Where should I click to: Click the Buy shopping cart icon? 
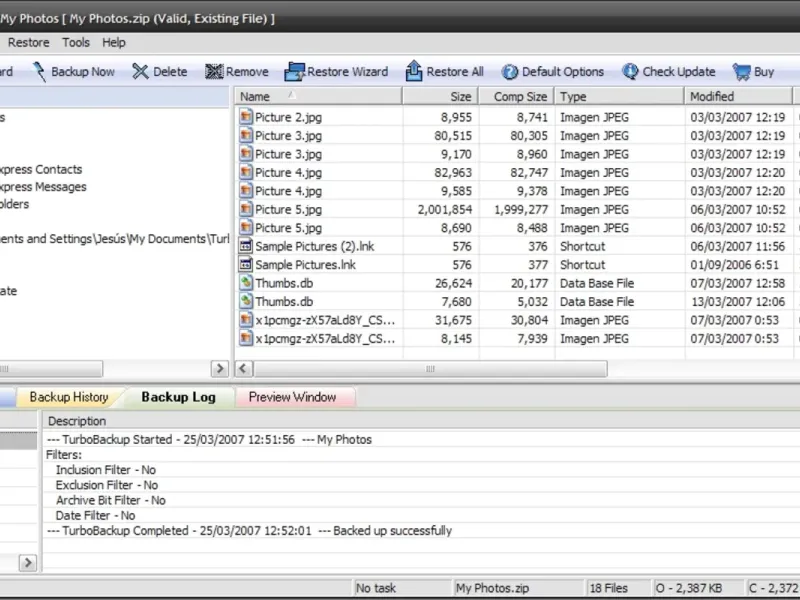click(x=741, y=72)
